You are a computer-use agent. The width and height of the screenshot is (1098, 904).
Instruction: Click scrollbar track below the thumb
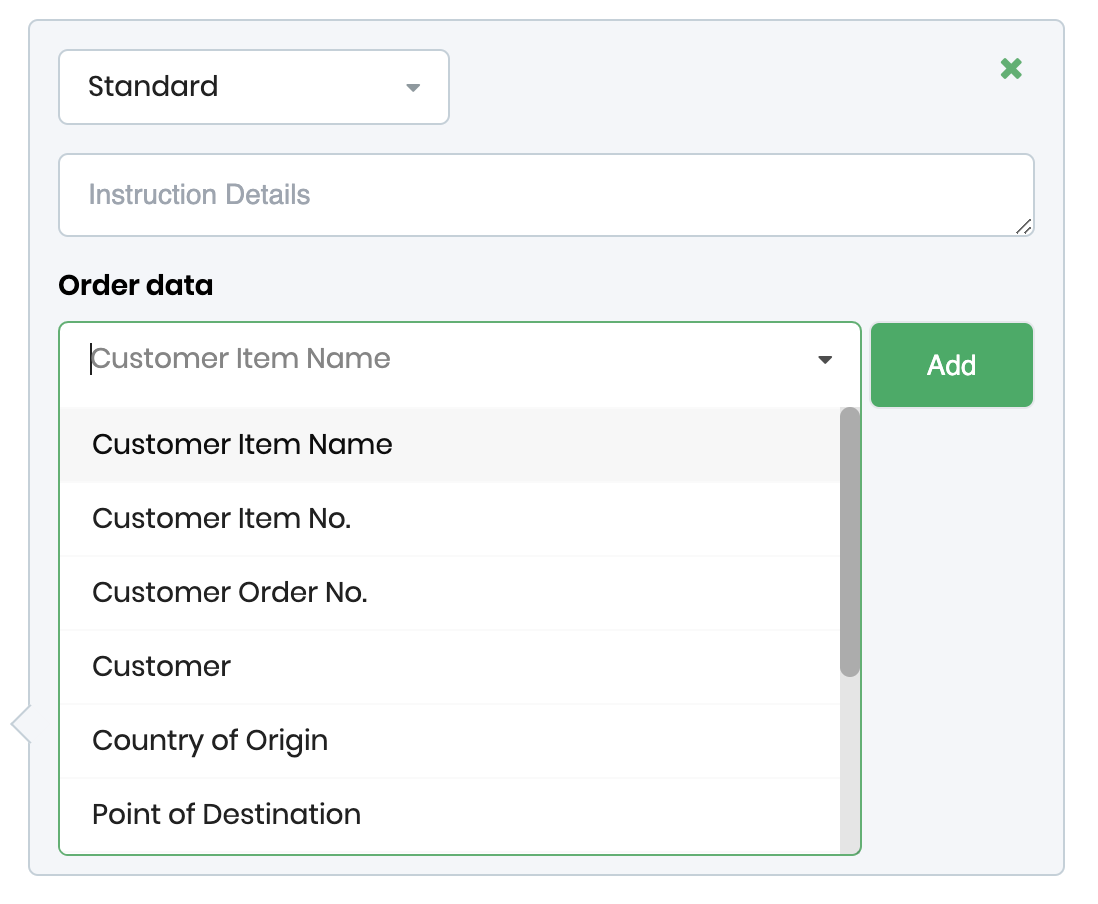tap(850, 765)
